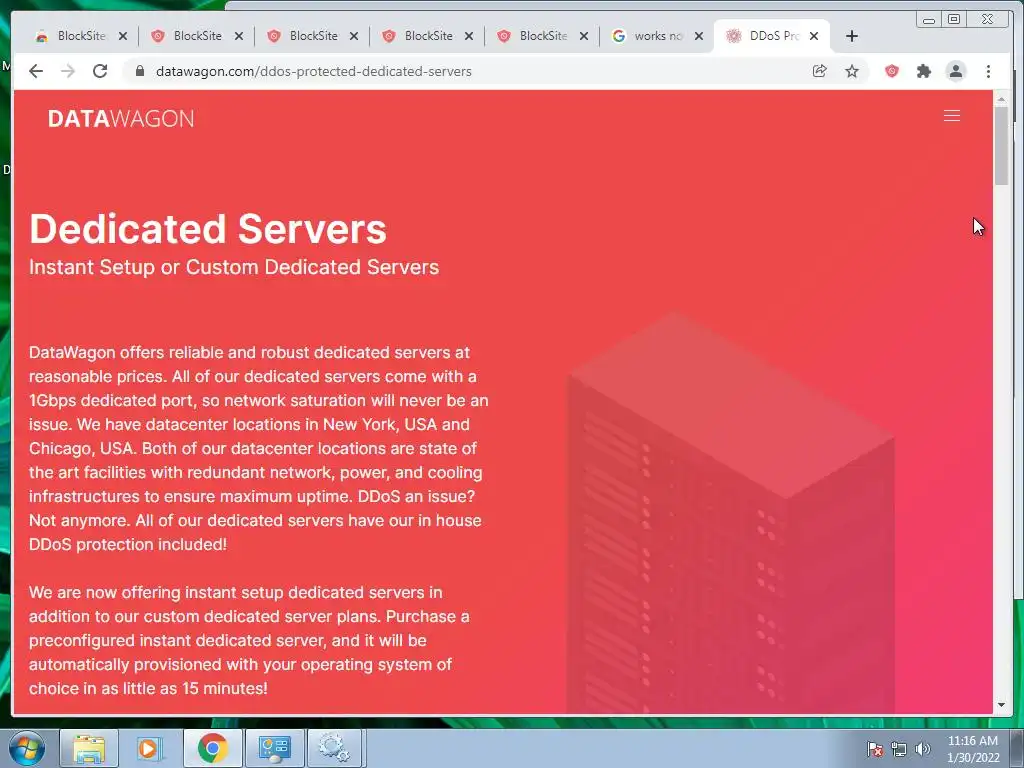
Task: Open a new tab with plus button
Action: pyautogui.click(x=852, y=36)
